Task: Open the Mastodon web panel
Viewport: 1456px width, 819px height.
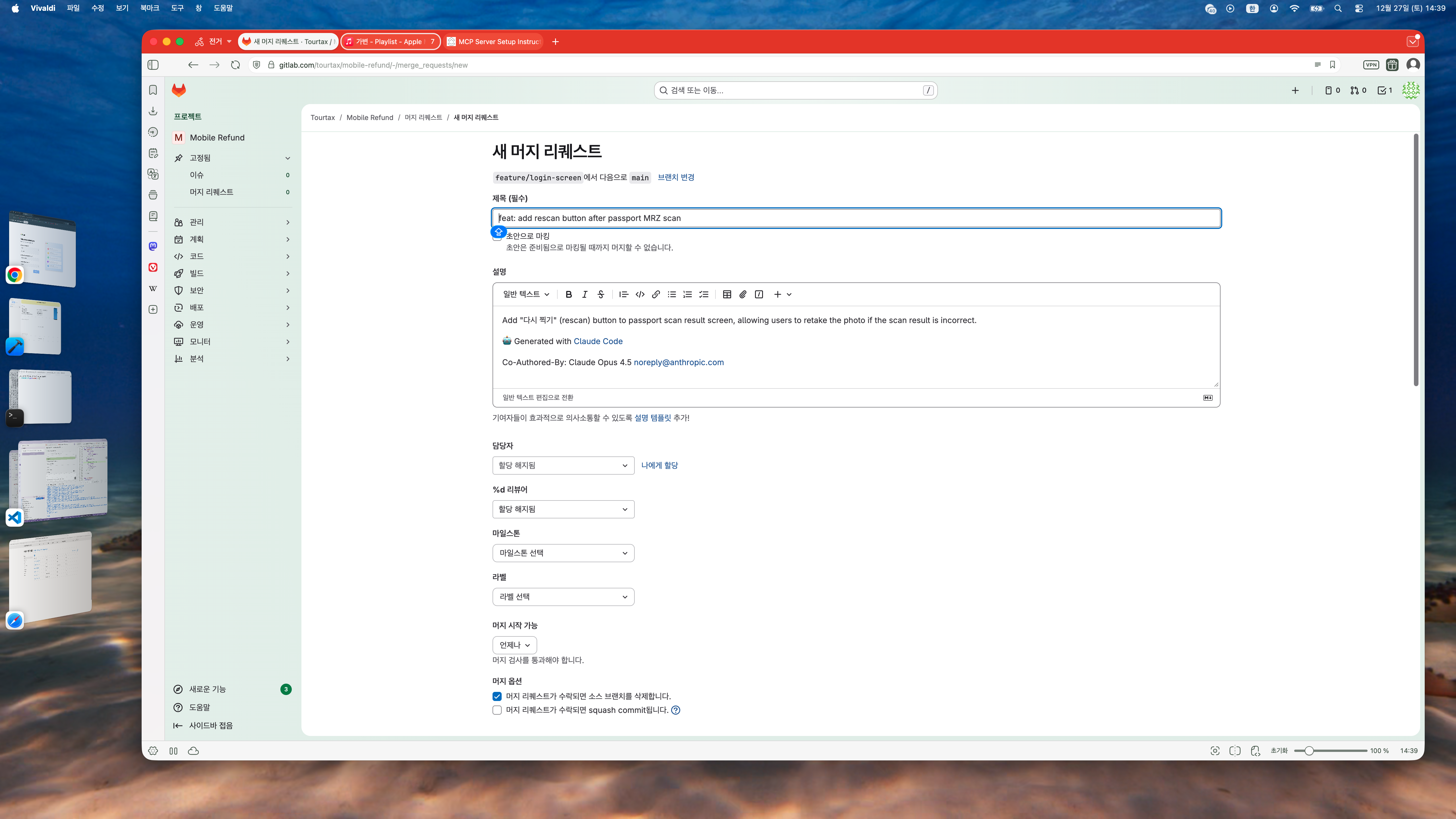Action: coord(153,246)
